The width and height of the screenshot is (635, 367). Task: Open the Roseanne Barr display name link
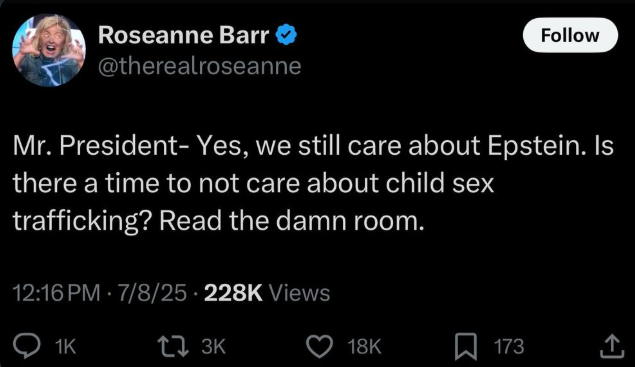click(183, 35)
